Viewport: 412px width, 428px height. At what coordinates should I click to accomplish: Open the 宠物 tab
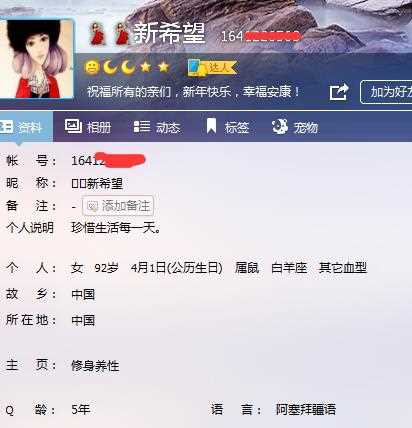click(x=295, y=127)
